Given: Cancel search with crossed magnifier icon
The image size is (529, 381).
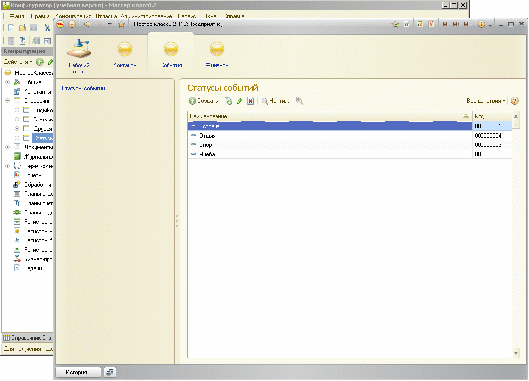Looking at the screenshot, I should [x=299, y=101].
